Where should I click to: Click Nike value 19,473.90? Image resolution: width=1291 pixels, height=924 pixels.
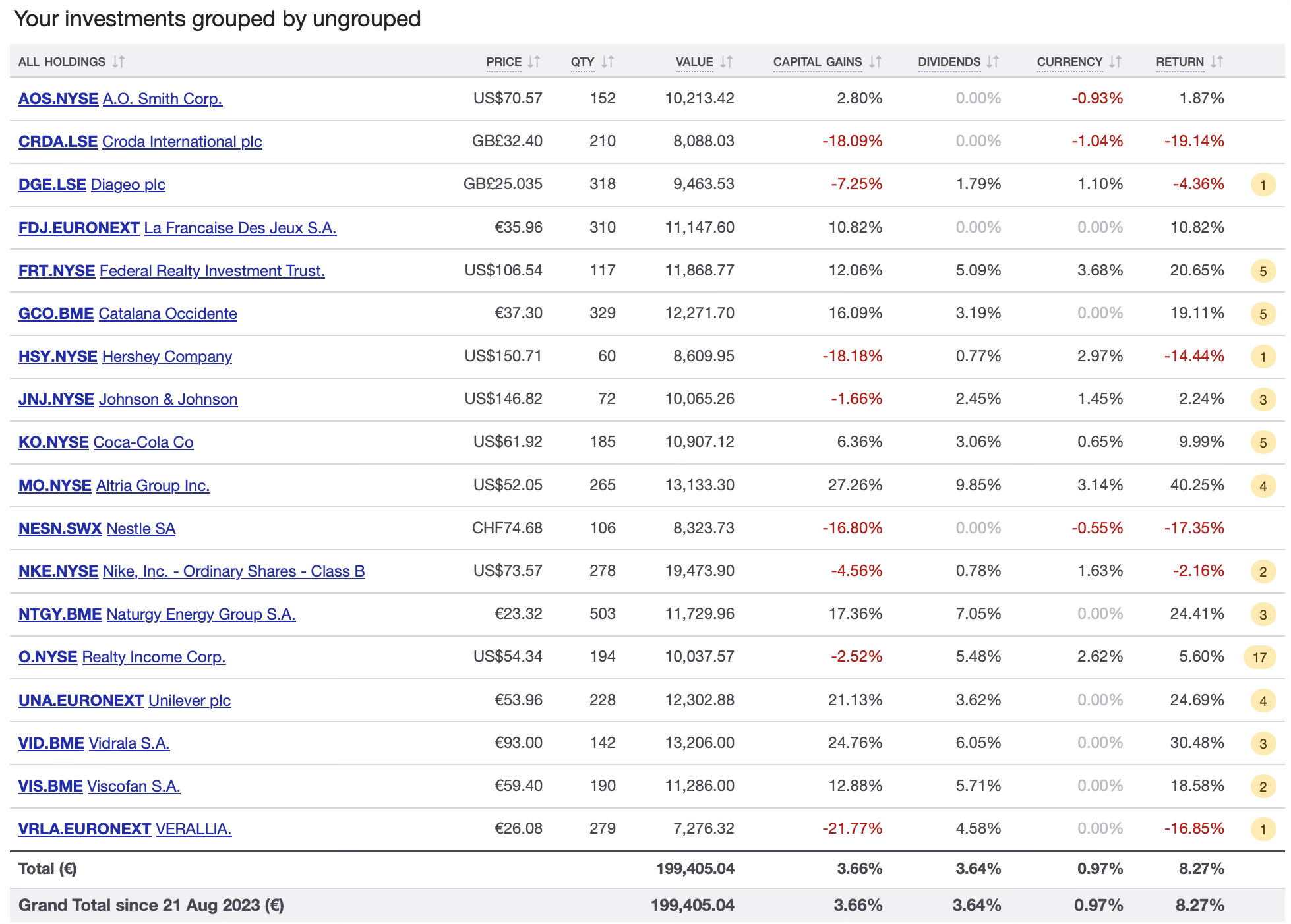[700, 571]
